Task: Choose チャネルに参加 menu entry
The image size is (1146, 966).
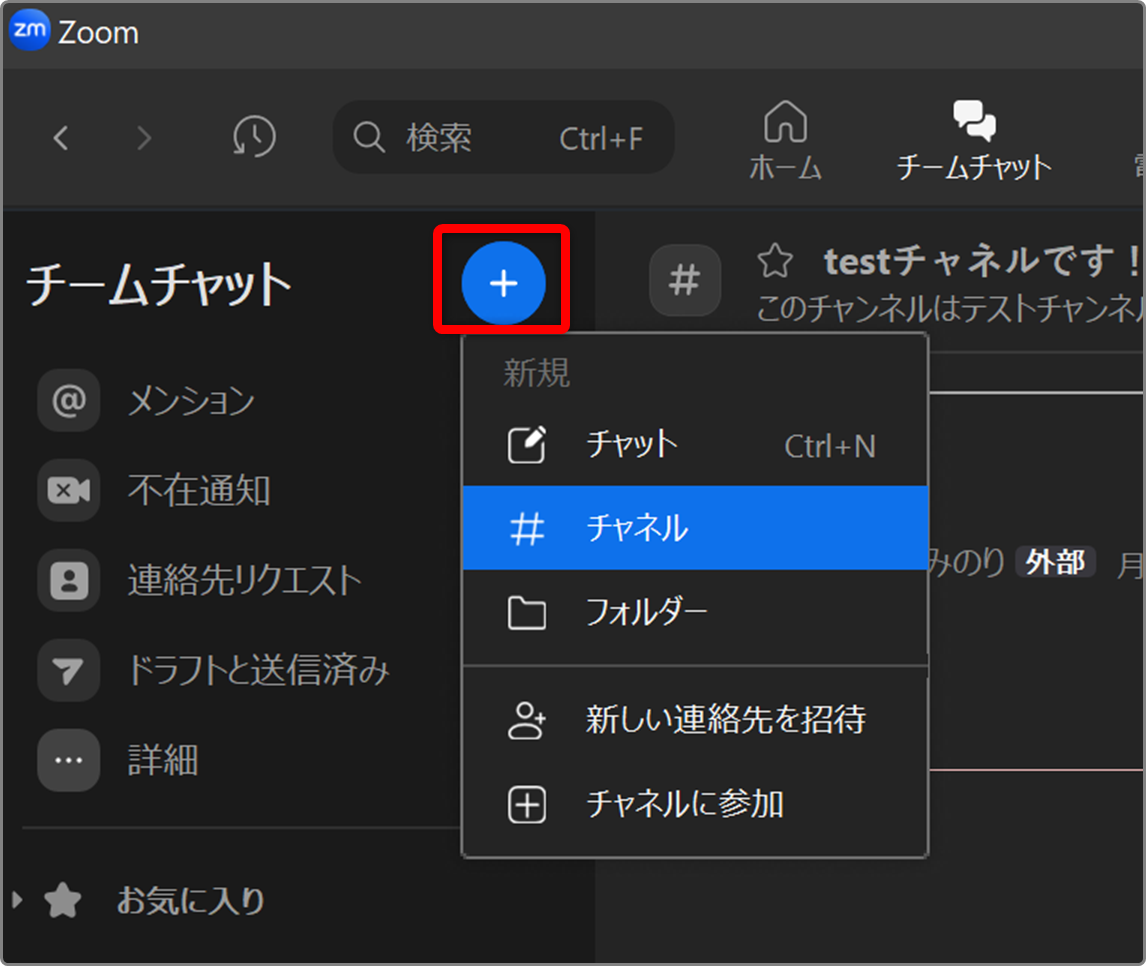Action: tap(695, 805)
